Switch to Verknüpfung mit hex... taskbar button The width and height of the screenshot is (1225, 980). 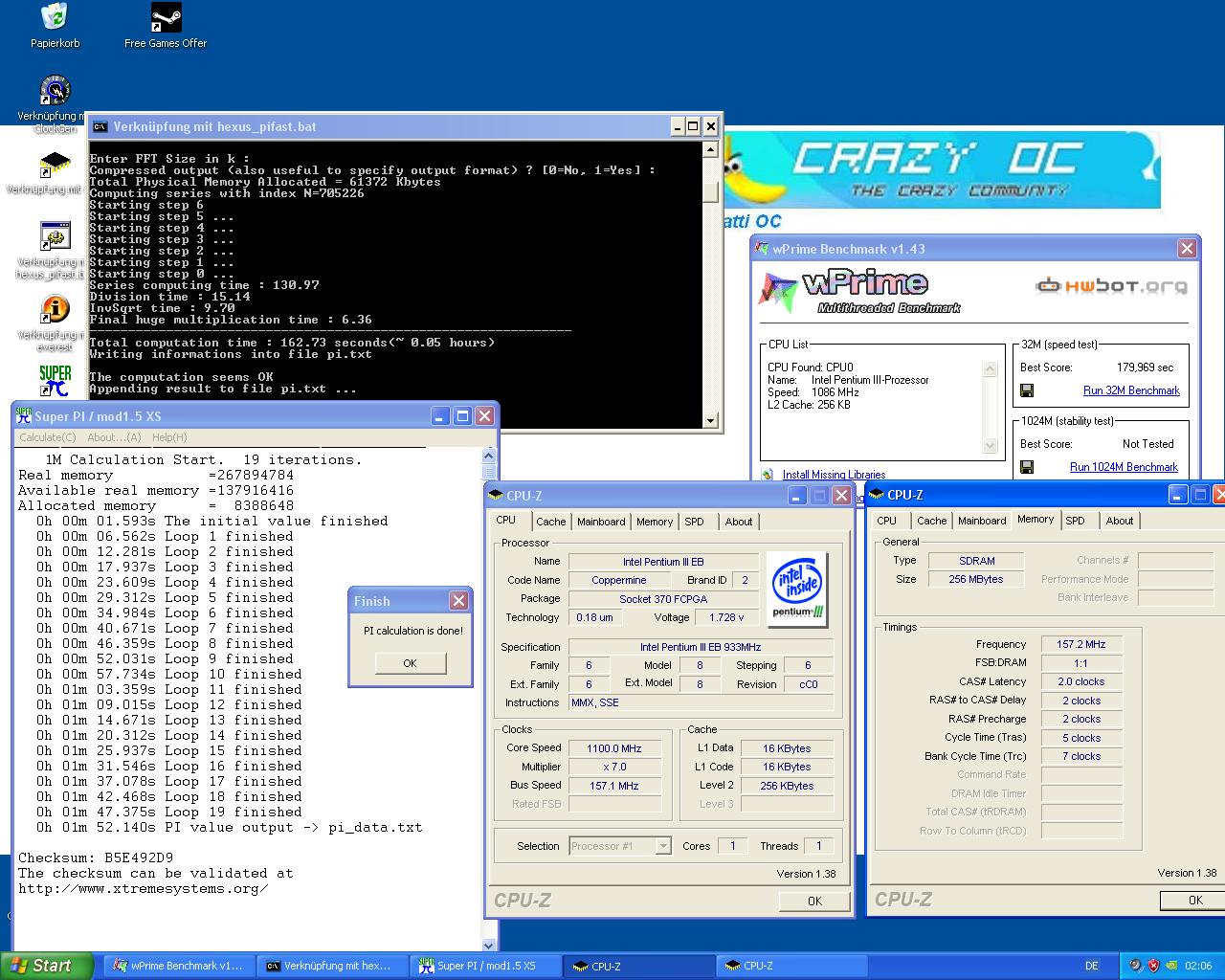click(332, 966)
